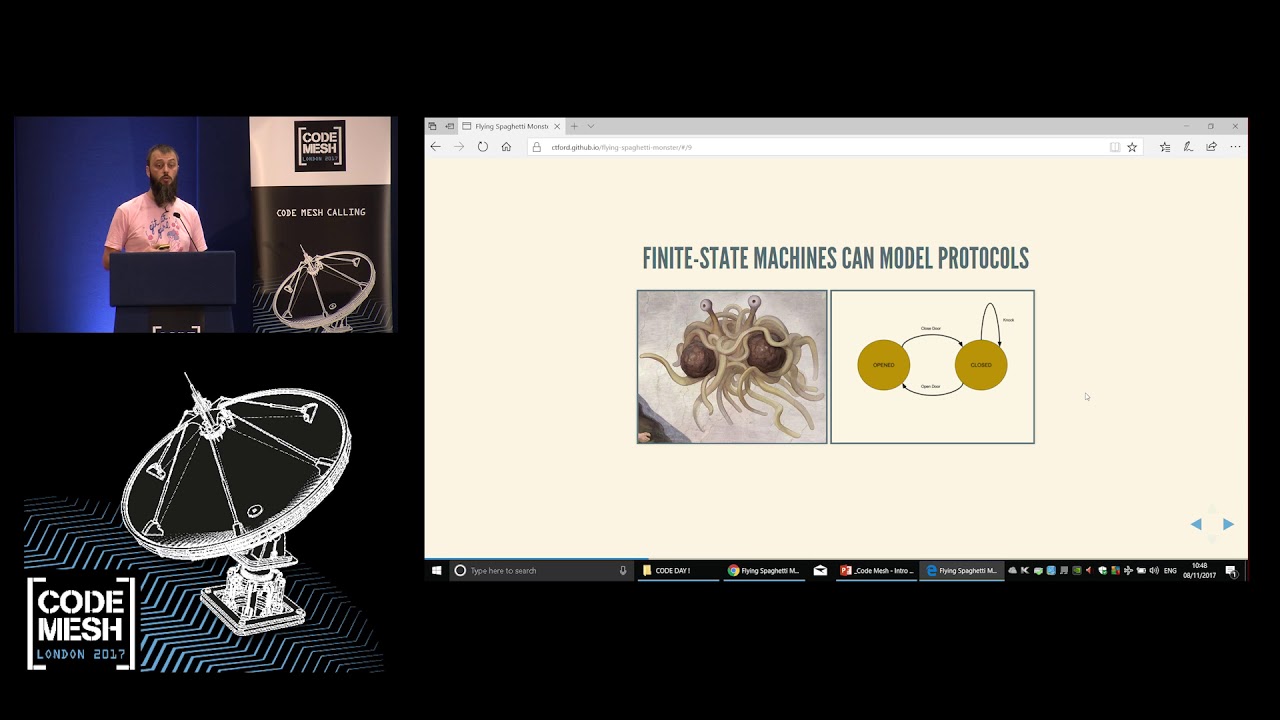Open the reading view icon
This screenshot has height=720, width=1280.
tap(1115, 147)
